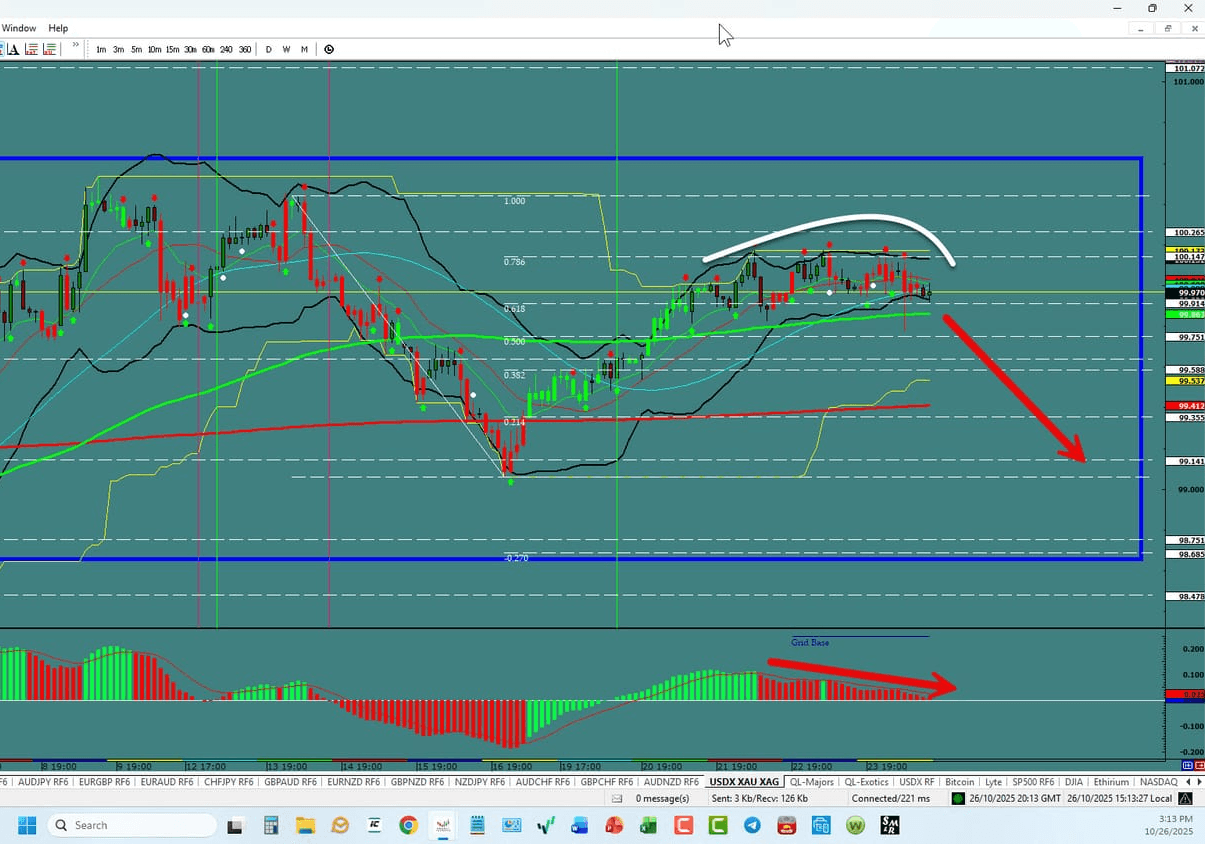The width and height of the screenshot is (1205, 844).
Task: Click the message envelope icon in the status bar
Action: (615, 798)
